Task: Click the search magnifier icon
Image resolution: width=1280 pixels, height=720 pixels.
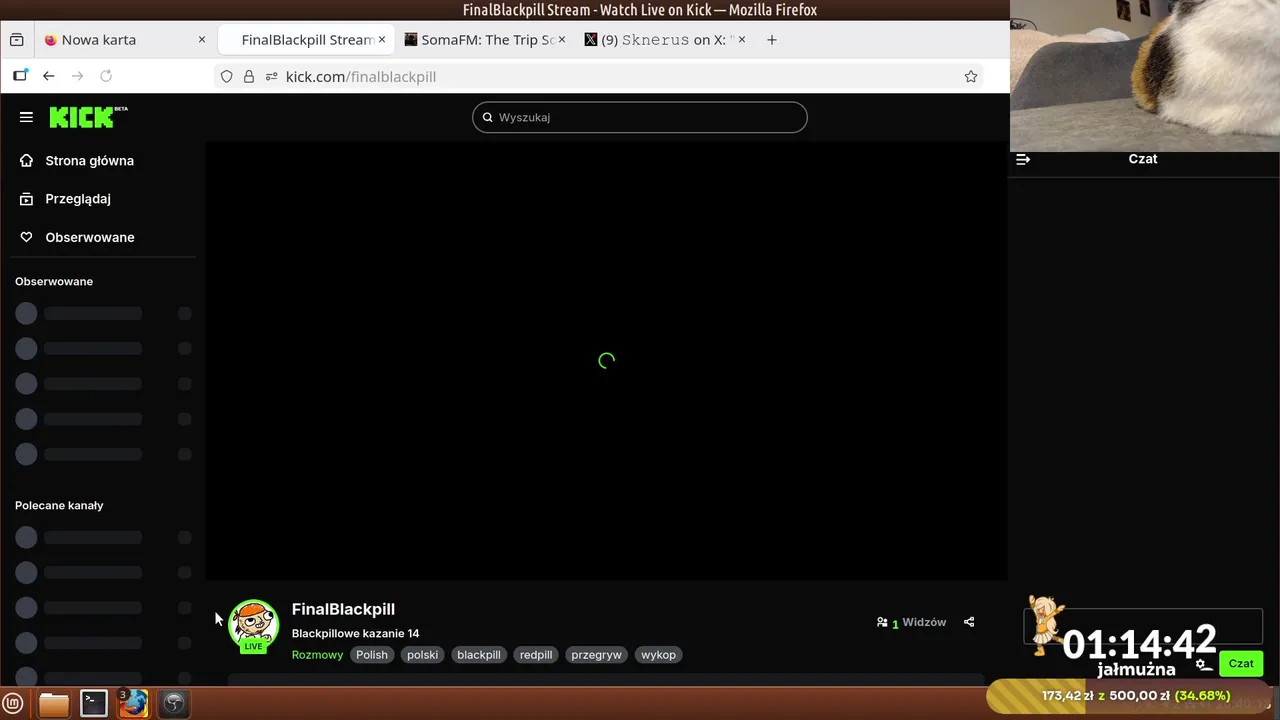Action: pyautogui.click(x=488, y=117)
